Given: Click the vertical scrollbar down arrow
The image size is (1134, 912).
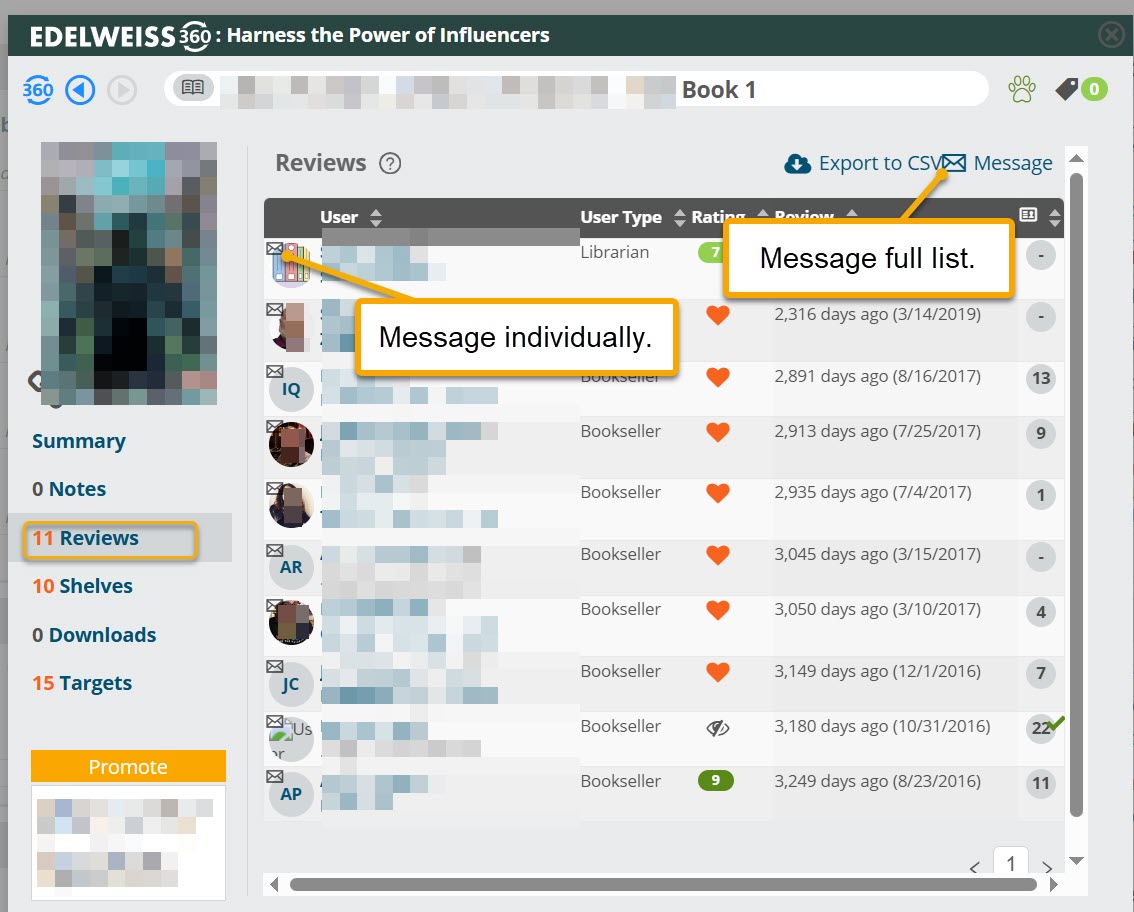Looking at the screenshot, I should pos(1076,861).
